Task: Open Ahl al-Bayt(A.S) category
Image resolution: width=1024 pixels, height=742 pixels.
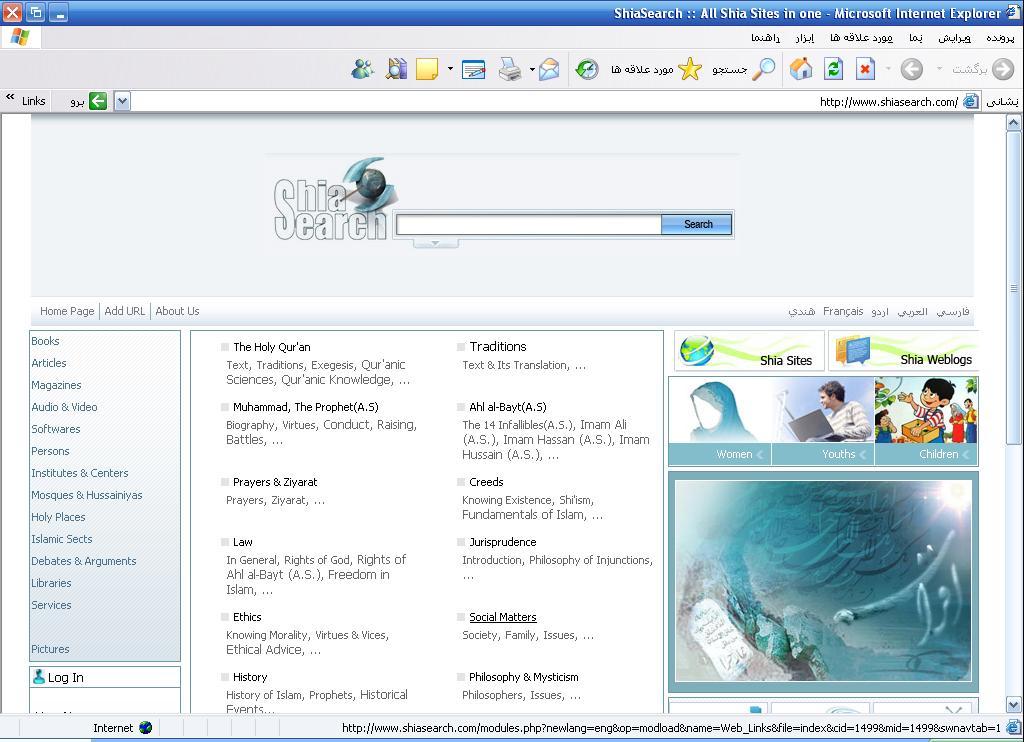Action: (x=507, y=407)
